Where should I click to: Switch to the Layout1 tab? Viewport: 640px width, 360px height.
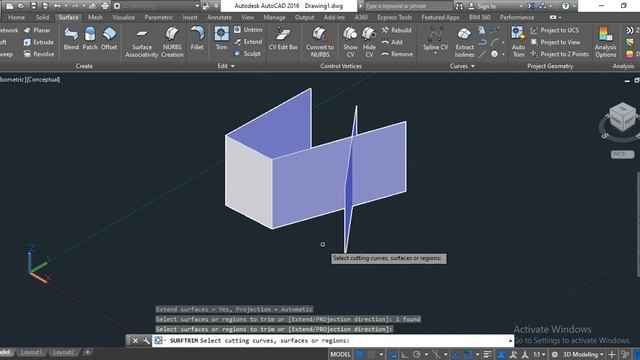(31, 352)
